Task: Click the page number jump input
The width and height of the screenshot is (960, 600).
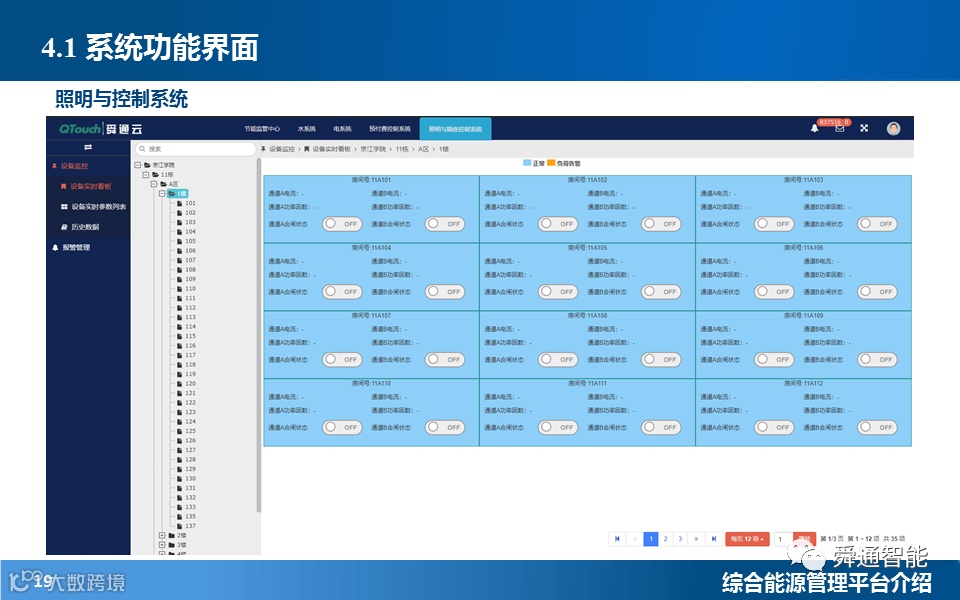Action: (783, 539)
